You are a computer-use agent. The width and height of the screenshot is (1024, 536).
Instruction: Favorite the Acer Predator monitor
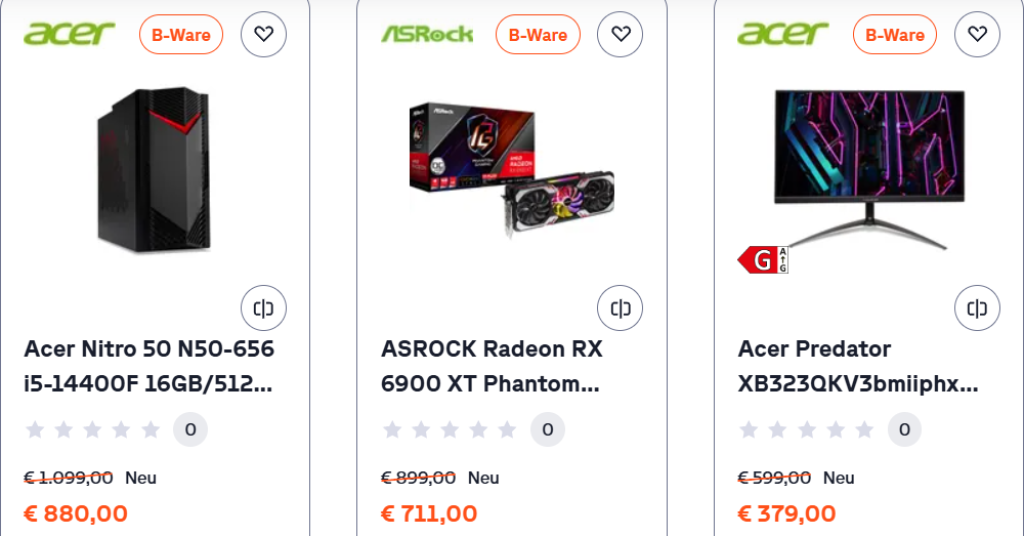click(977, 35)
